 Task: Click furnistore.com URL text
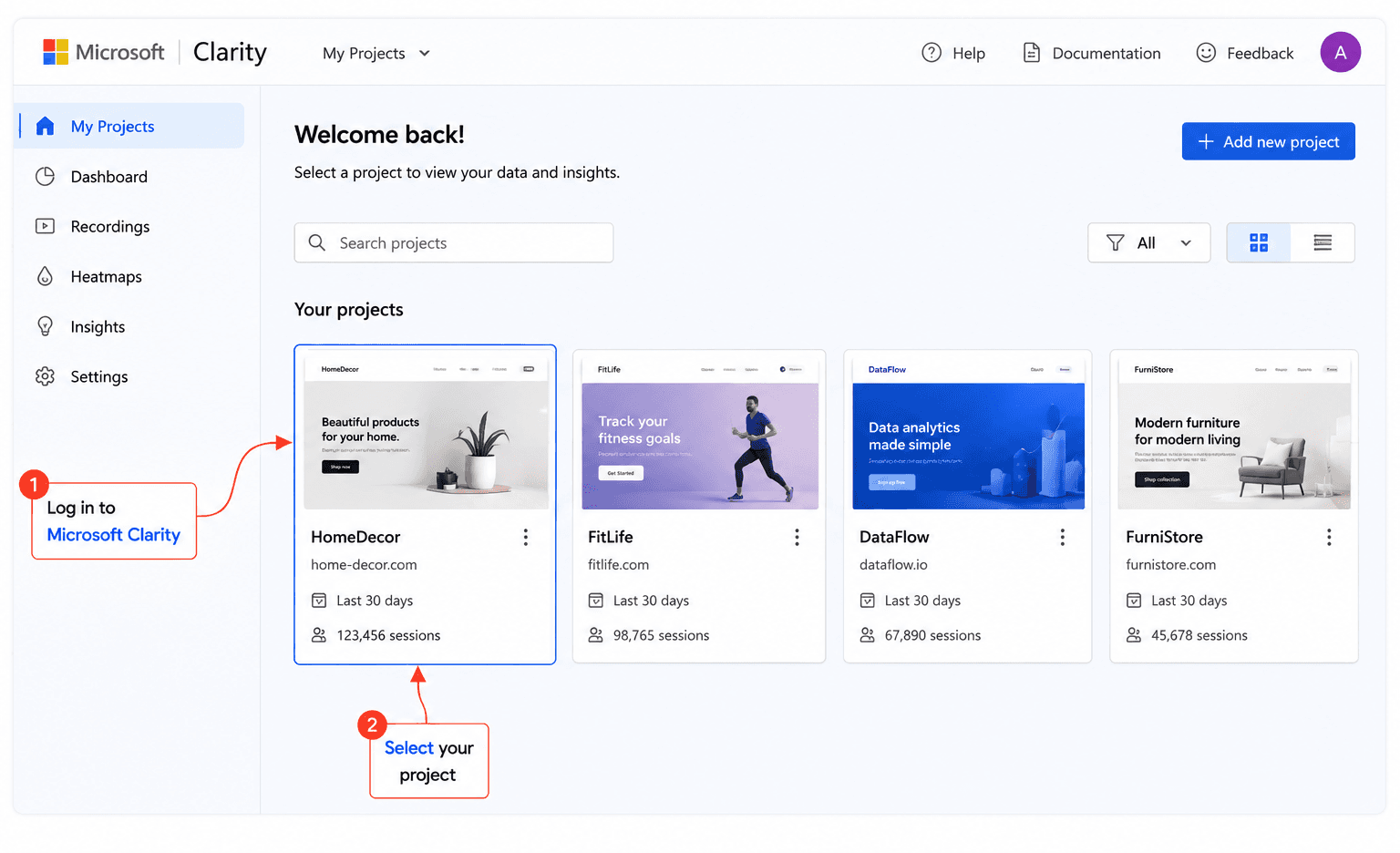pyautogui.click(x=1170, y=564)
